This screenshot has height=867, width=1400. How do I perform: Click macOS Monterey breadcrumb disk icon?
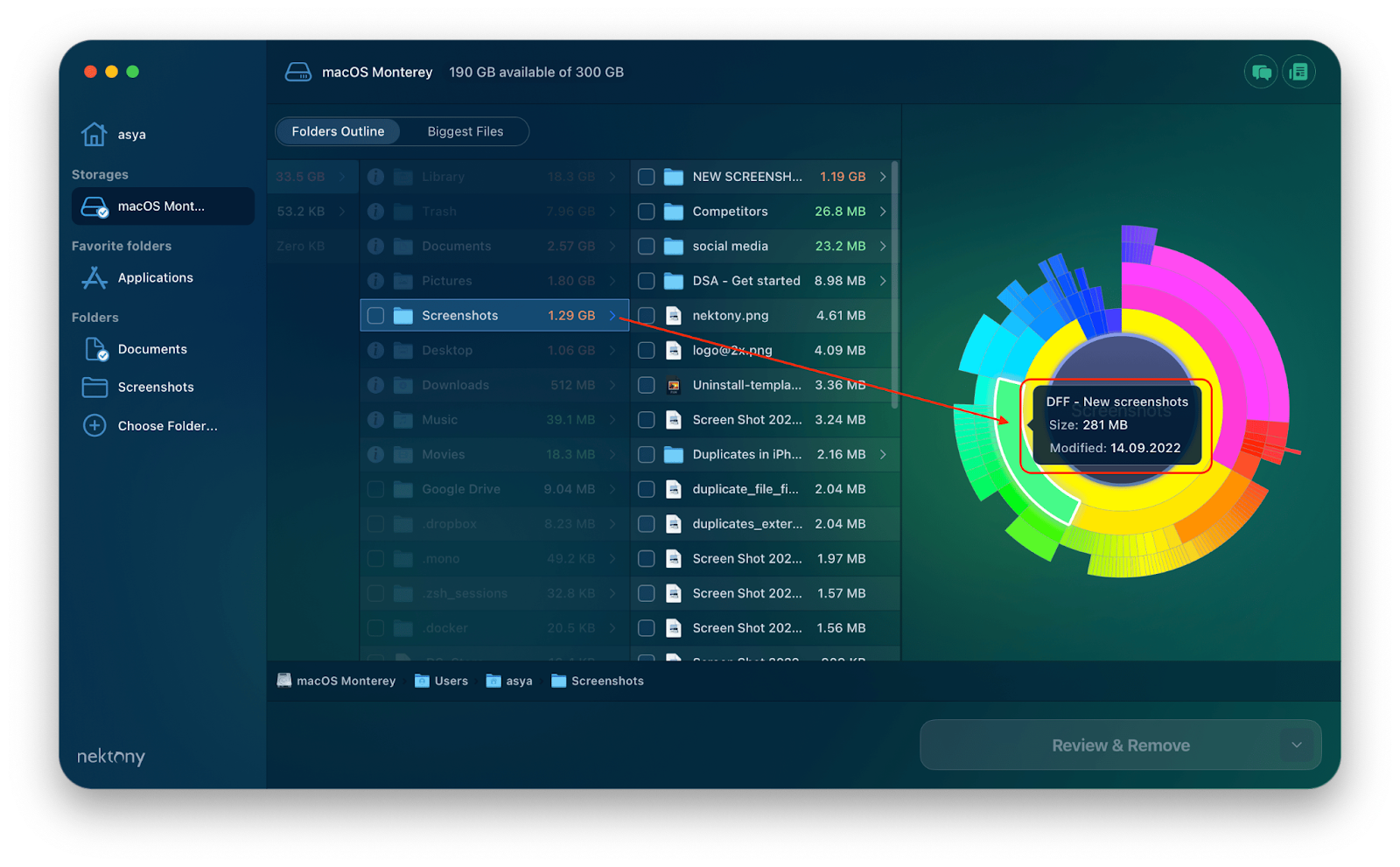tap(284, 681)
